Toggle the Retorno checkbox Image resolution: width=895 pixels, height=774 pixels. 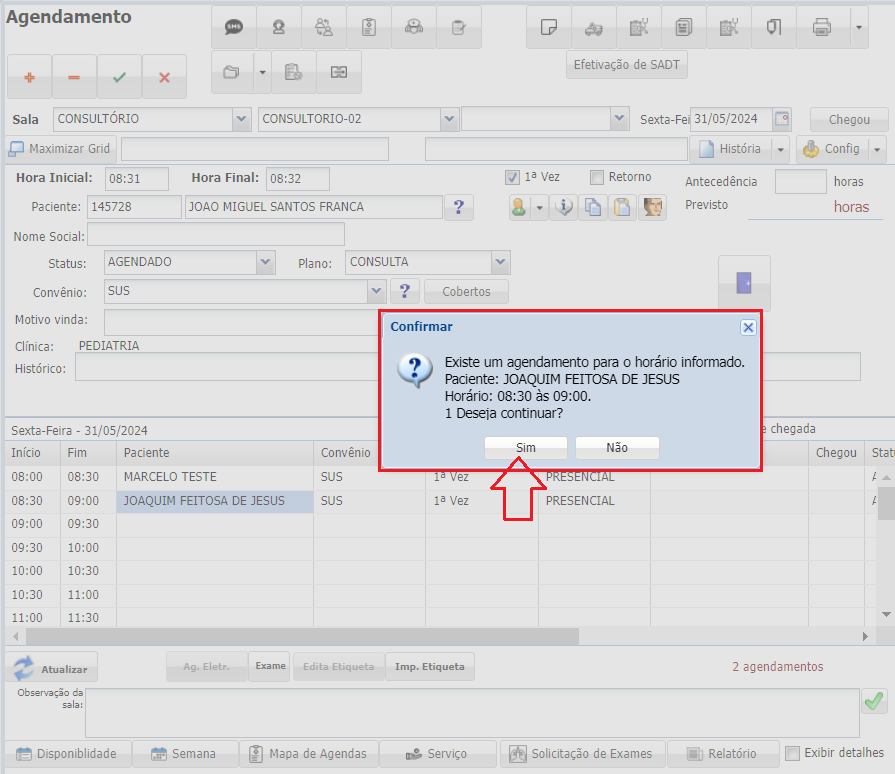pos(596,178)
